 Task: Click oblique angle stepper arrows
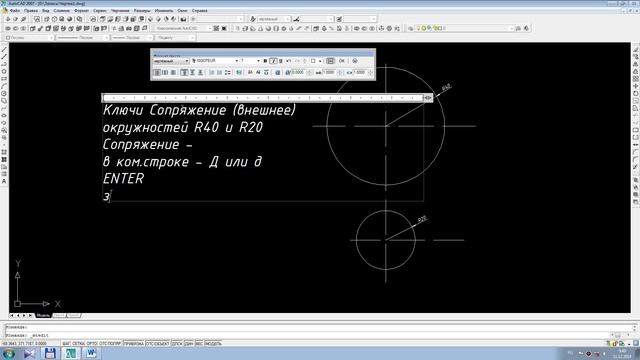click(x=309, y=72)
